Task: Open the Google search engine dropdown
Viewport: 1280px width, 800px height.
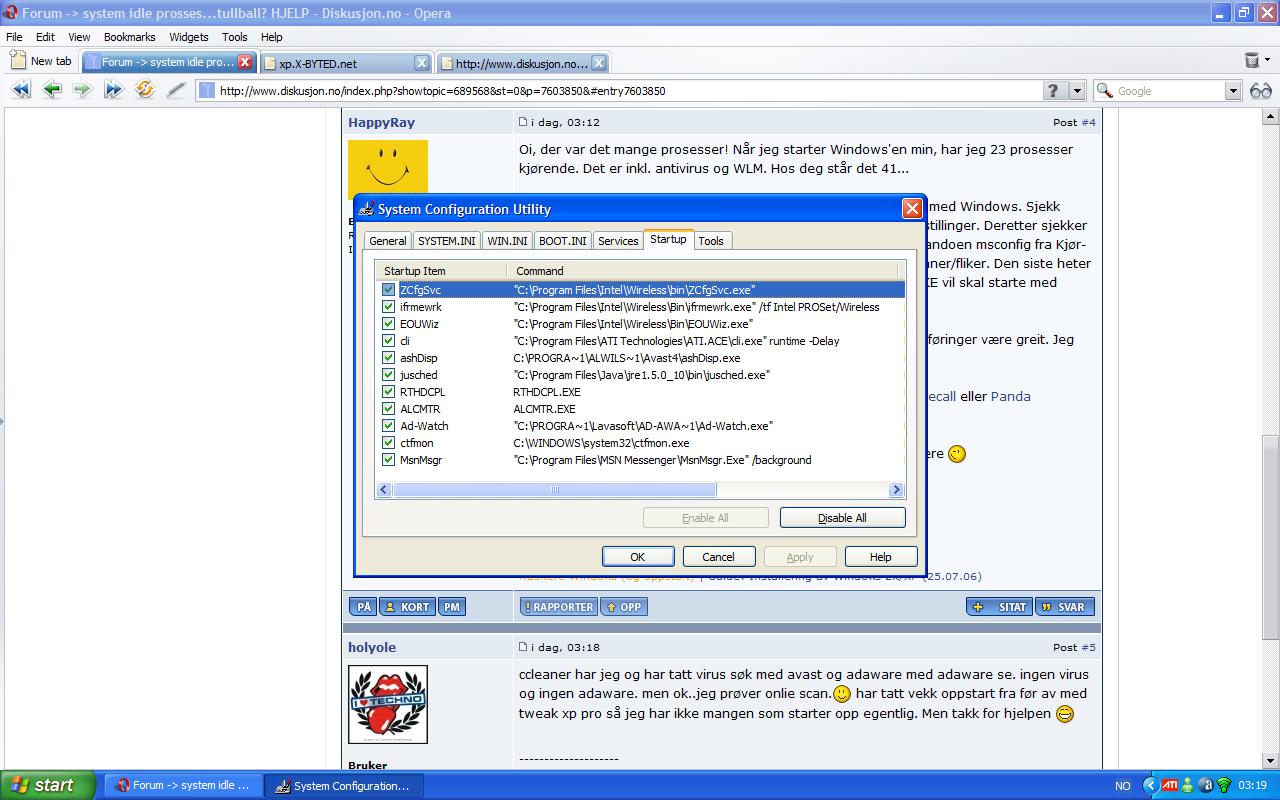Action: pyautogui.click(x=1233, y=90)
